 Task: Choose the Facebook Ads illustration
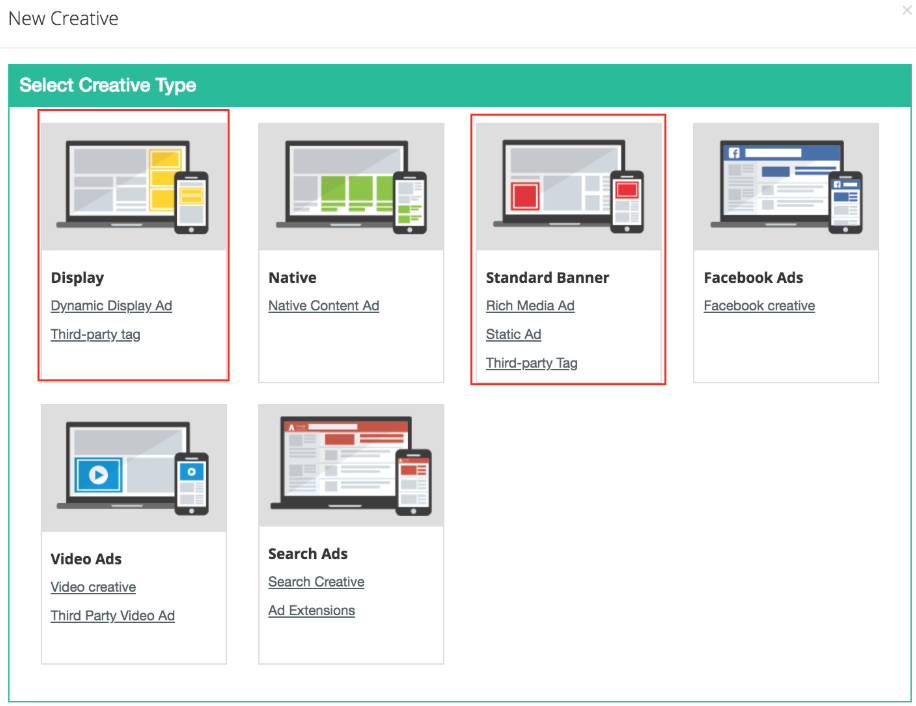[x=786, y=187]
